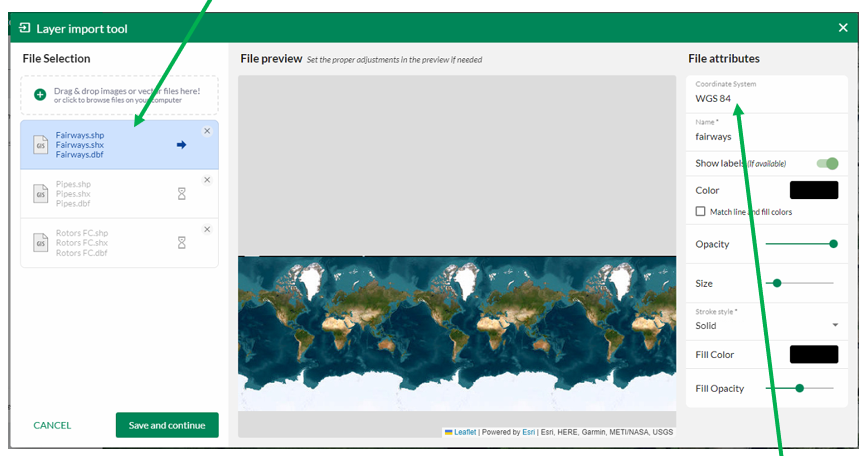Click the hourglass icon on Pipes row

pos(182,194)
